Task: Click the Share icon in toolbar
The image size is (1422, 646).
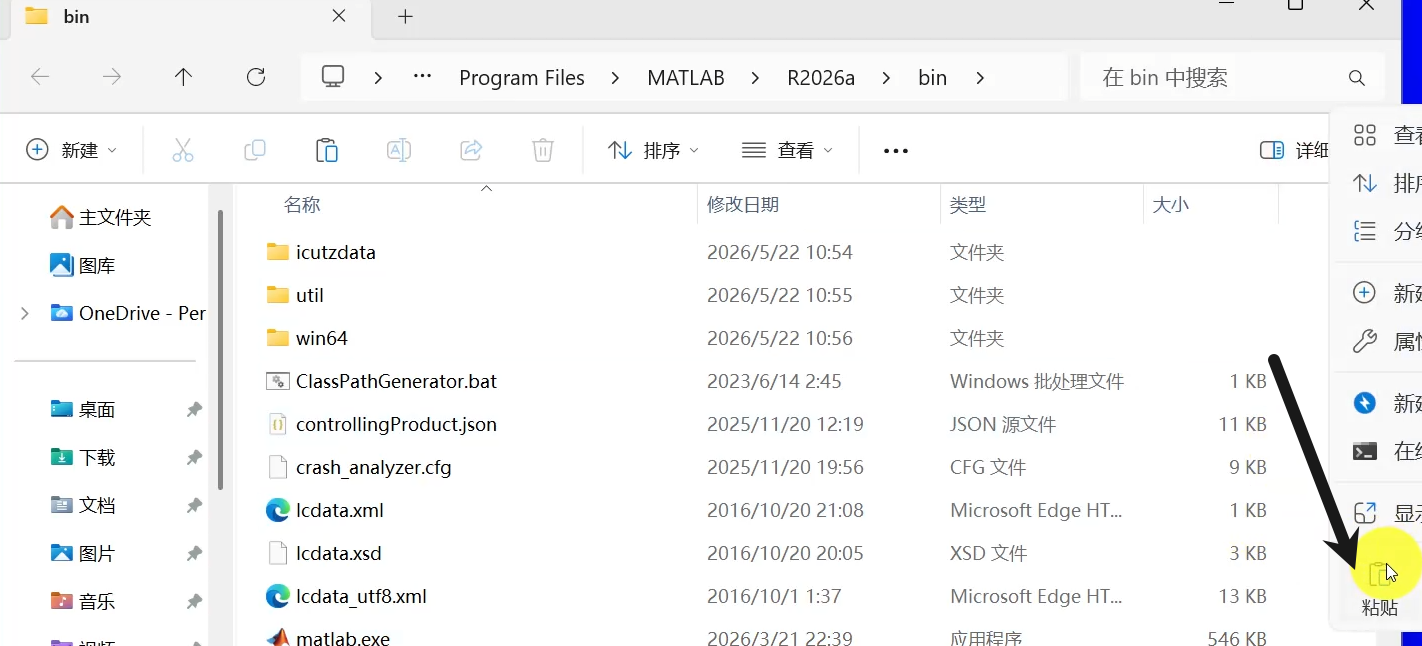Action: tap(471, 150)
